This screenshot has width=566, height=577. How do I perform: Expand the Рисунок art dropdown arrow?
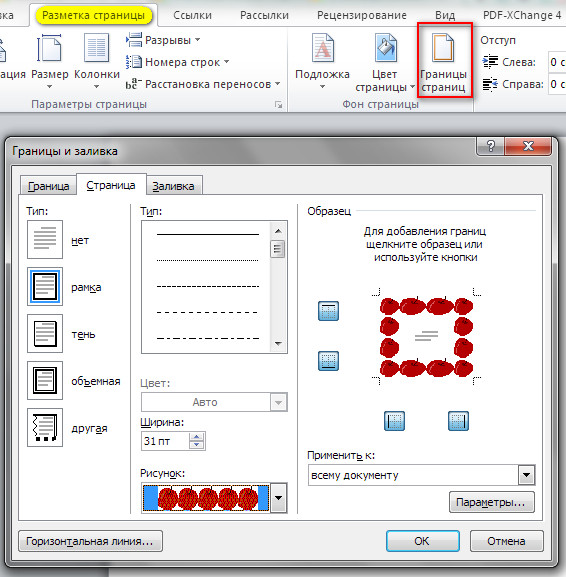(x=279, y=498)
